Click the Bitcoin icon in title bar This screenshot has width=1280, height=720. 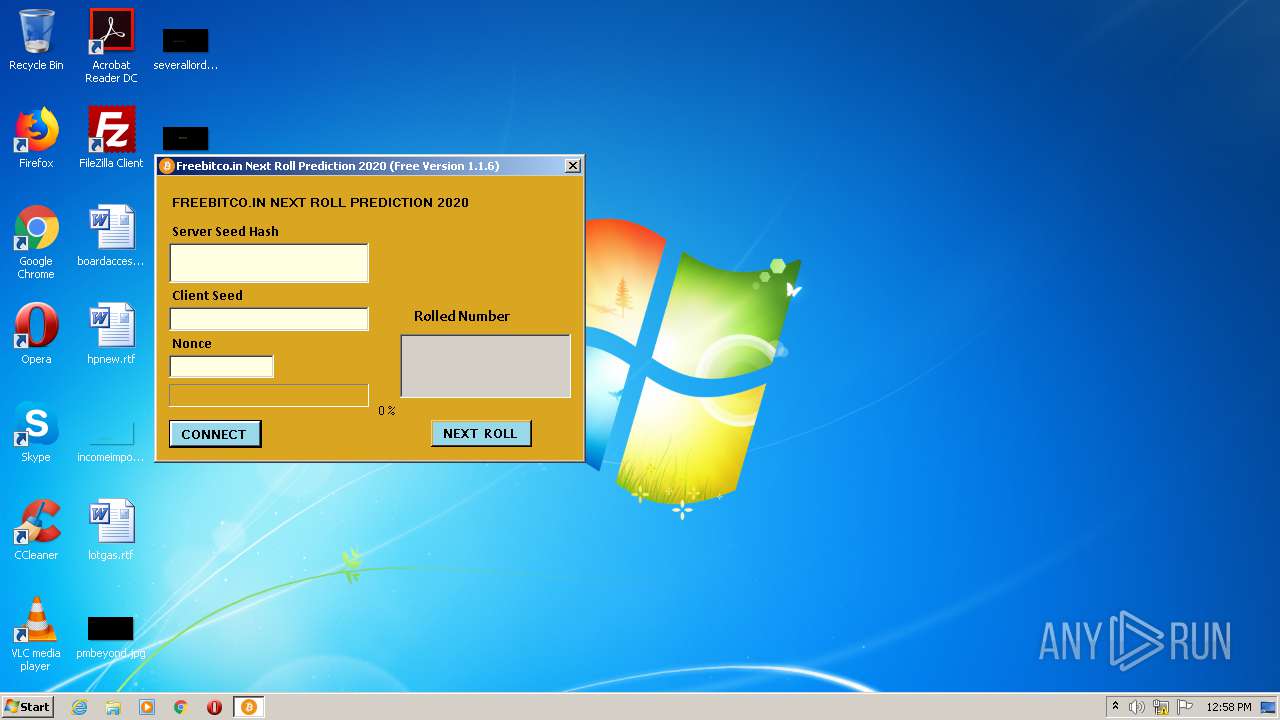(x=167, y=166)
